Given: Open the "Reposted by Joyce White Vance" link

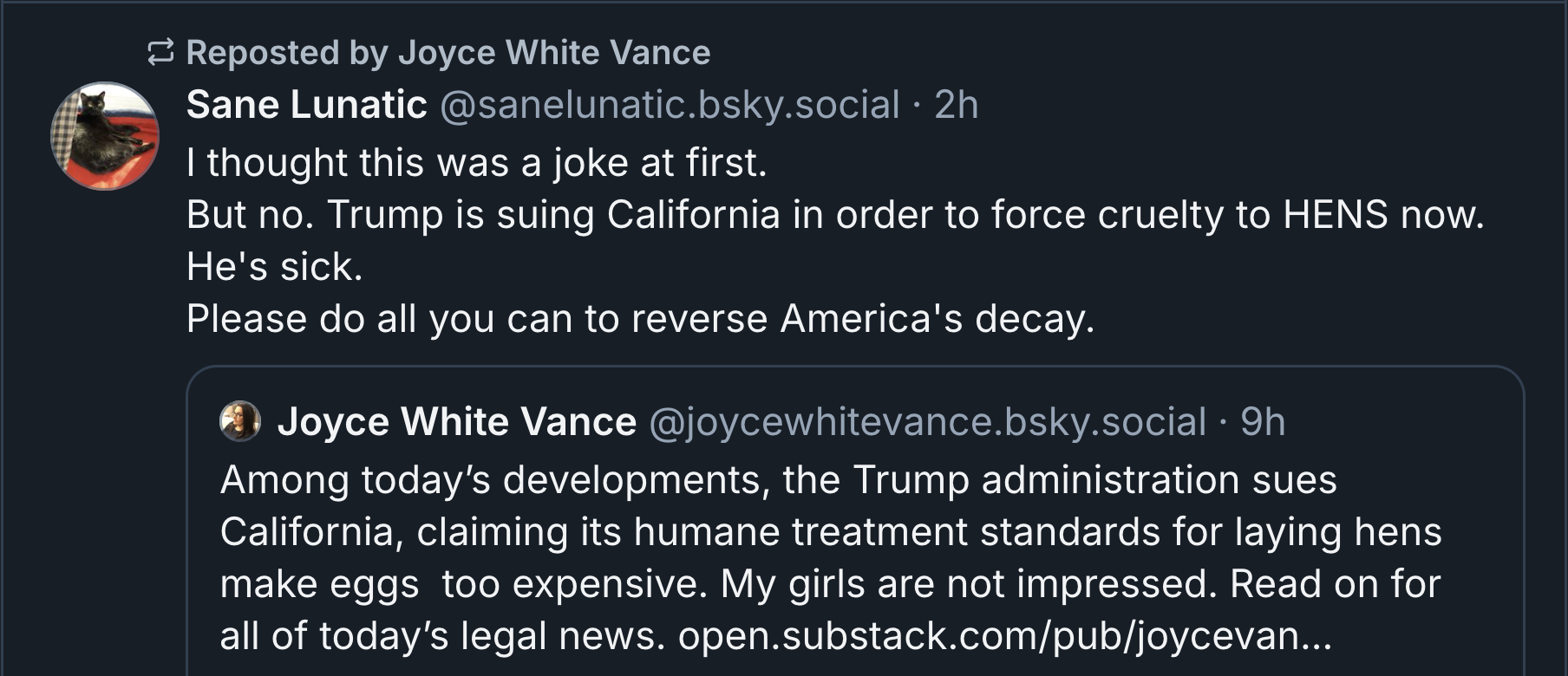Looking at the screenshot, I should (448, 53).
